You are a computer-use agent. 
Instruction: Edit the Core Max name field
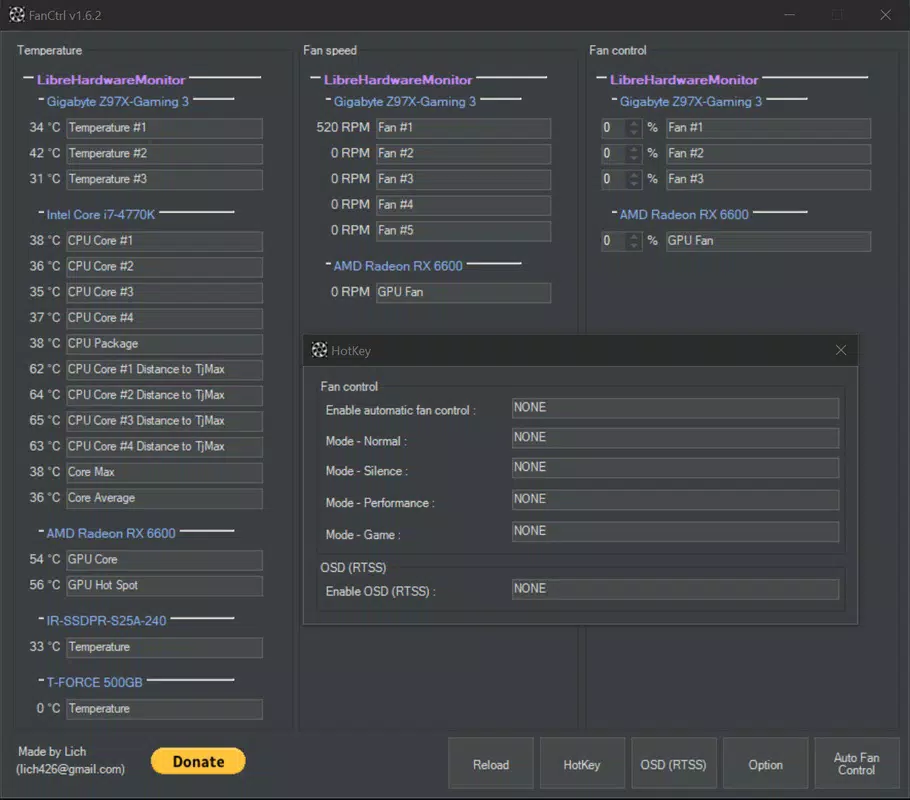pyautogui.click(x=164, y=473)
